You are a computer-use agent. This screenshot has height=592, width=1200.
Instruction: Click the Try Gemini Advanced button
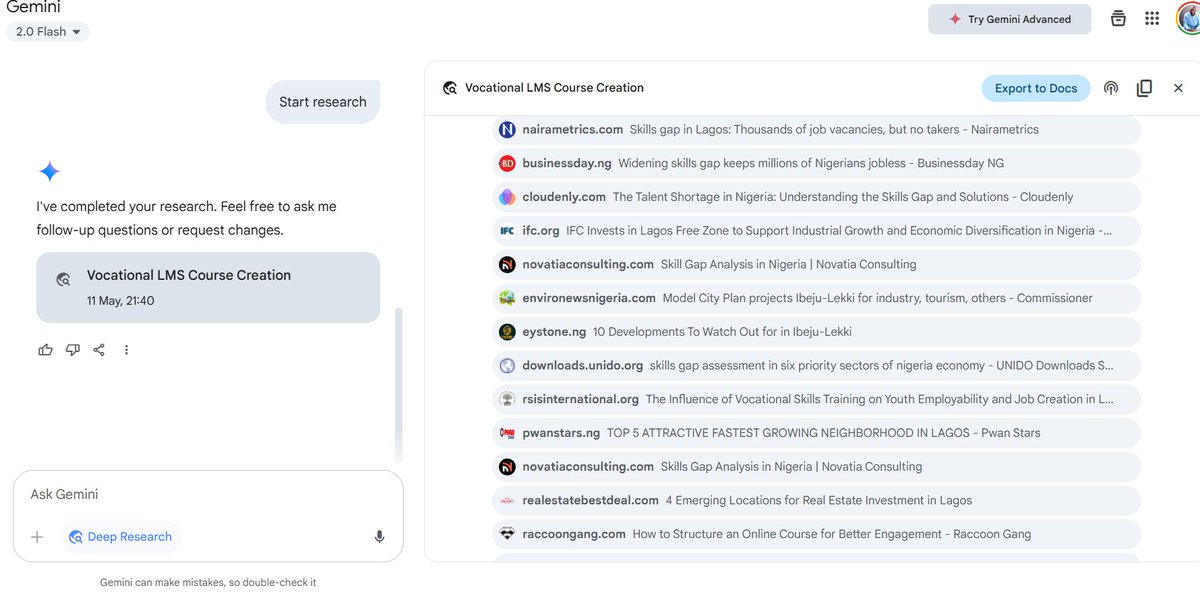pos(1009,19)
